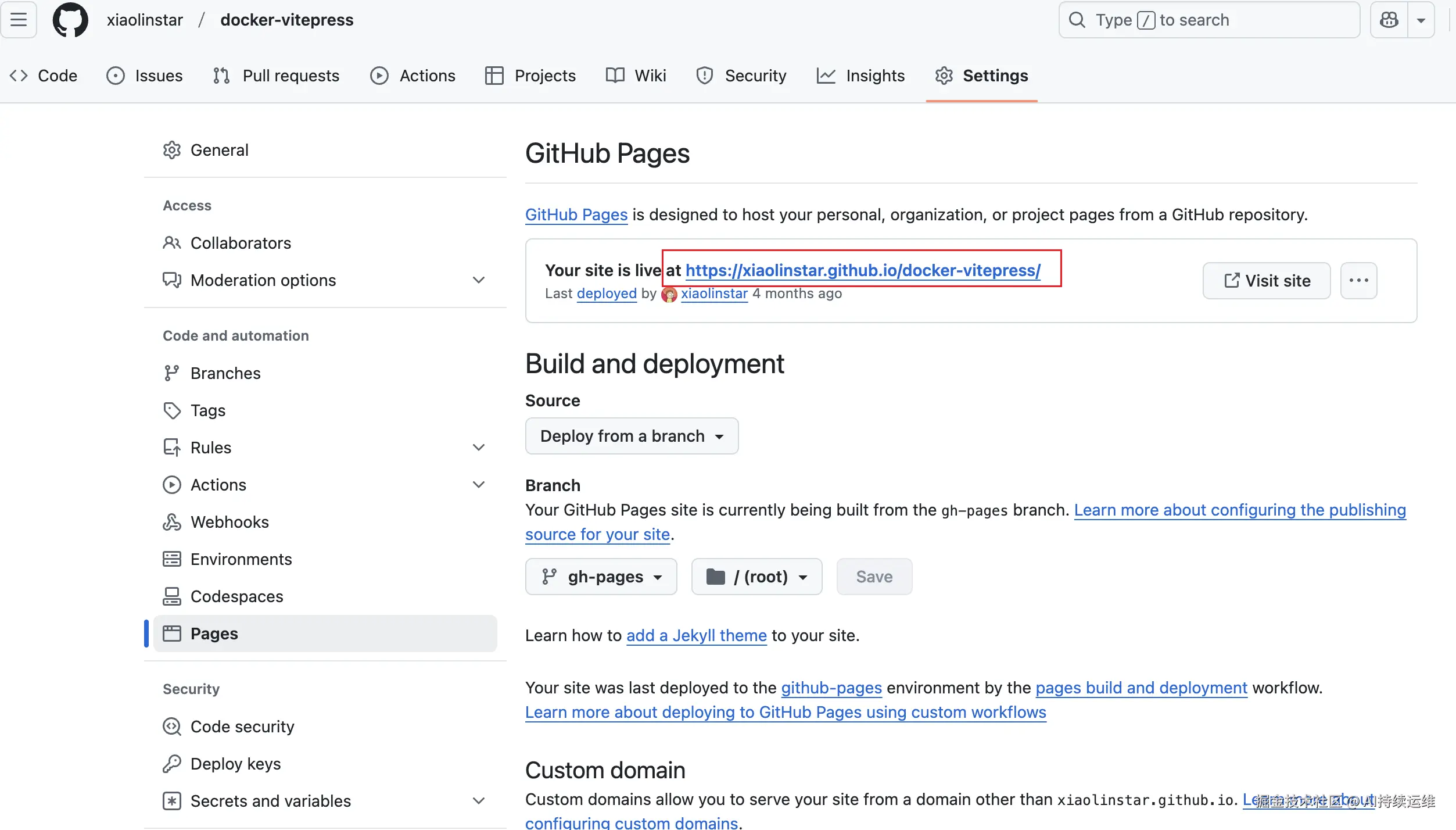Open the add a Jekyll theme link
1456x830 pixels.
coord(696,635)
